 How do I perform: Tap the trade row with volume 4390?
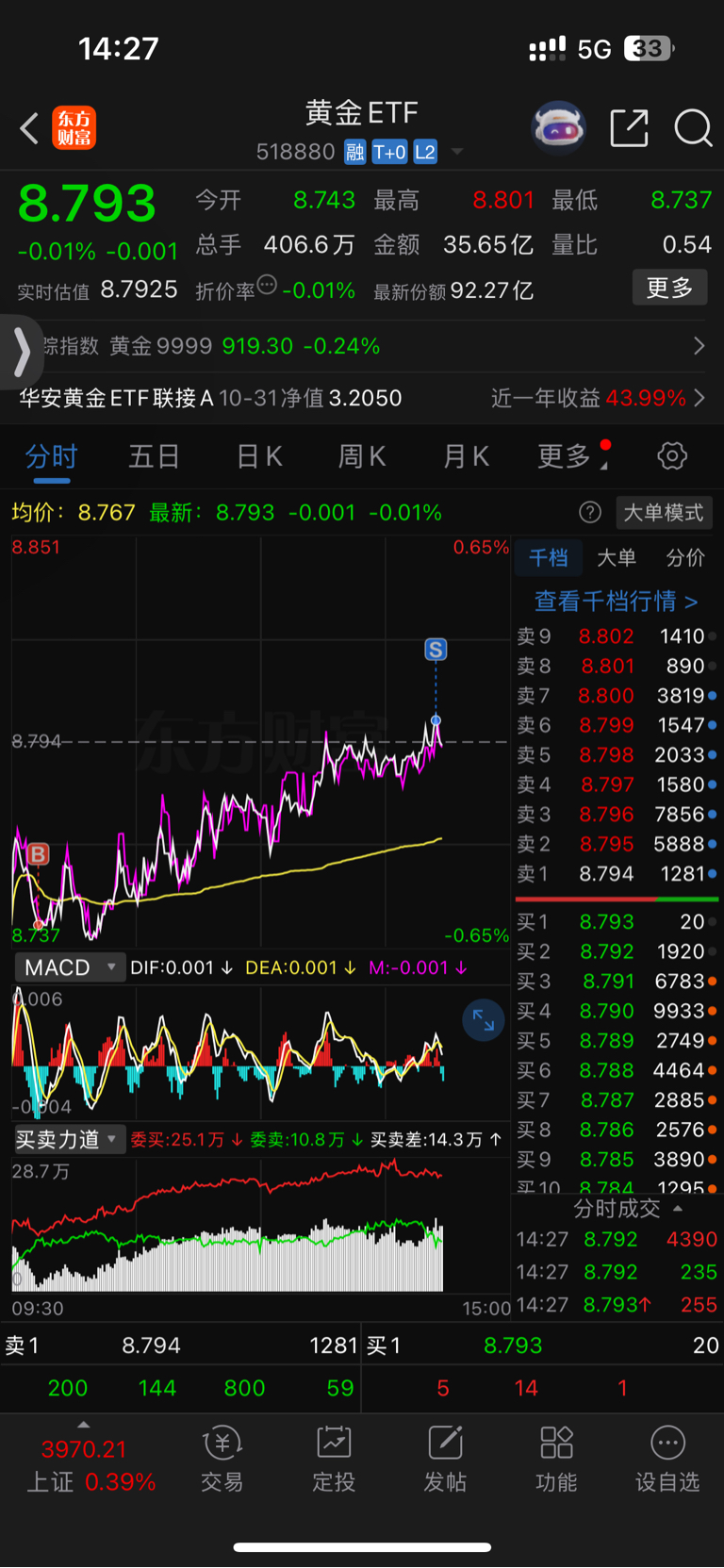tap(617, 1239)
